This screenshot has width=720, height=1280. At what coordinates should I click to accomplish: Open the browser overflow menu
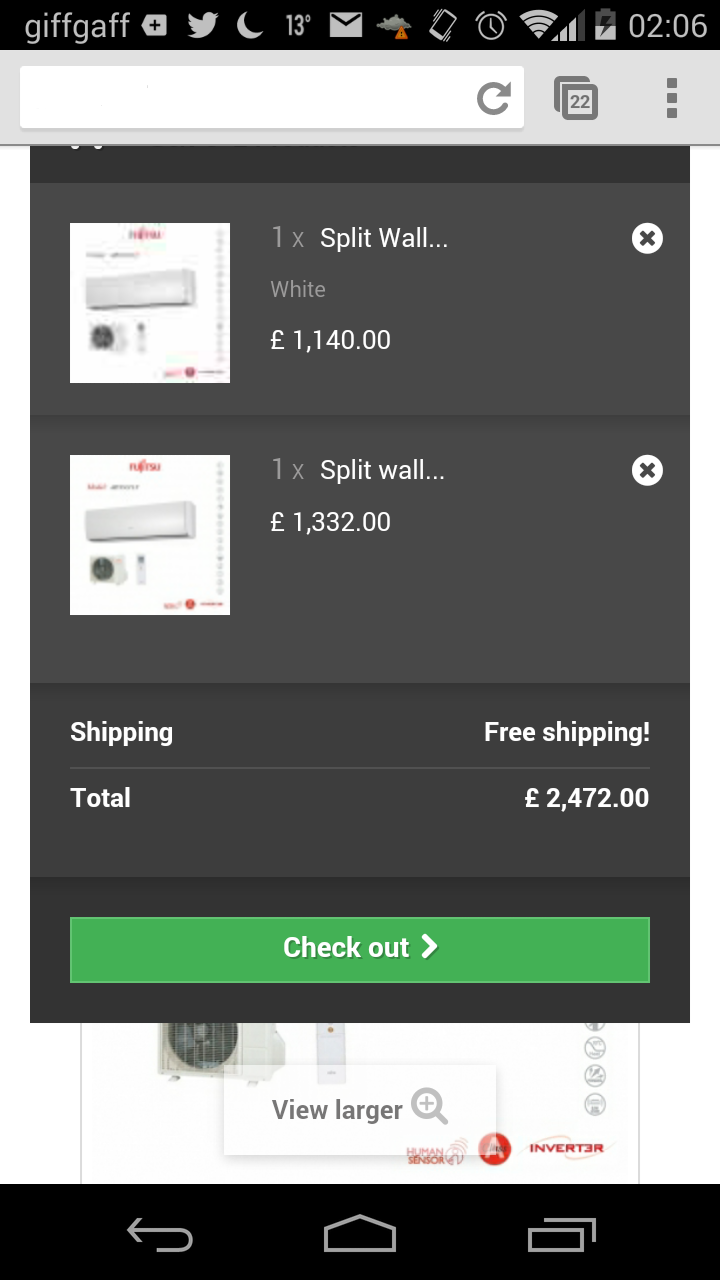pos(672,98)
